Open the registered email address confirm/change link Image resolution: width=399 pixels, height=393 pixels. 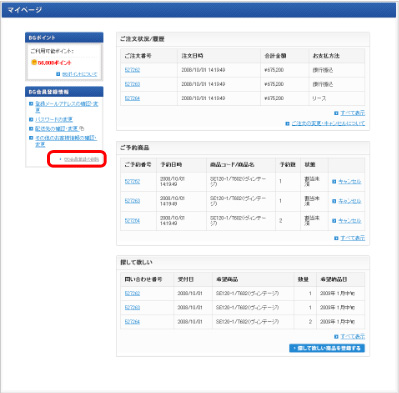click(67, 107)
